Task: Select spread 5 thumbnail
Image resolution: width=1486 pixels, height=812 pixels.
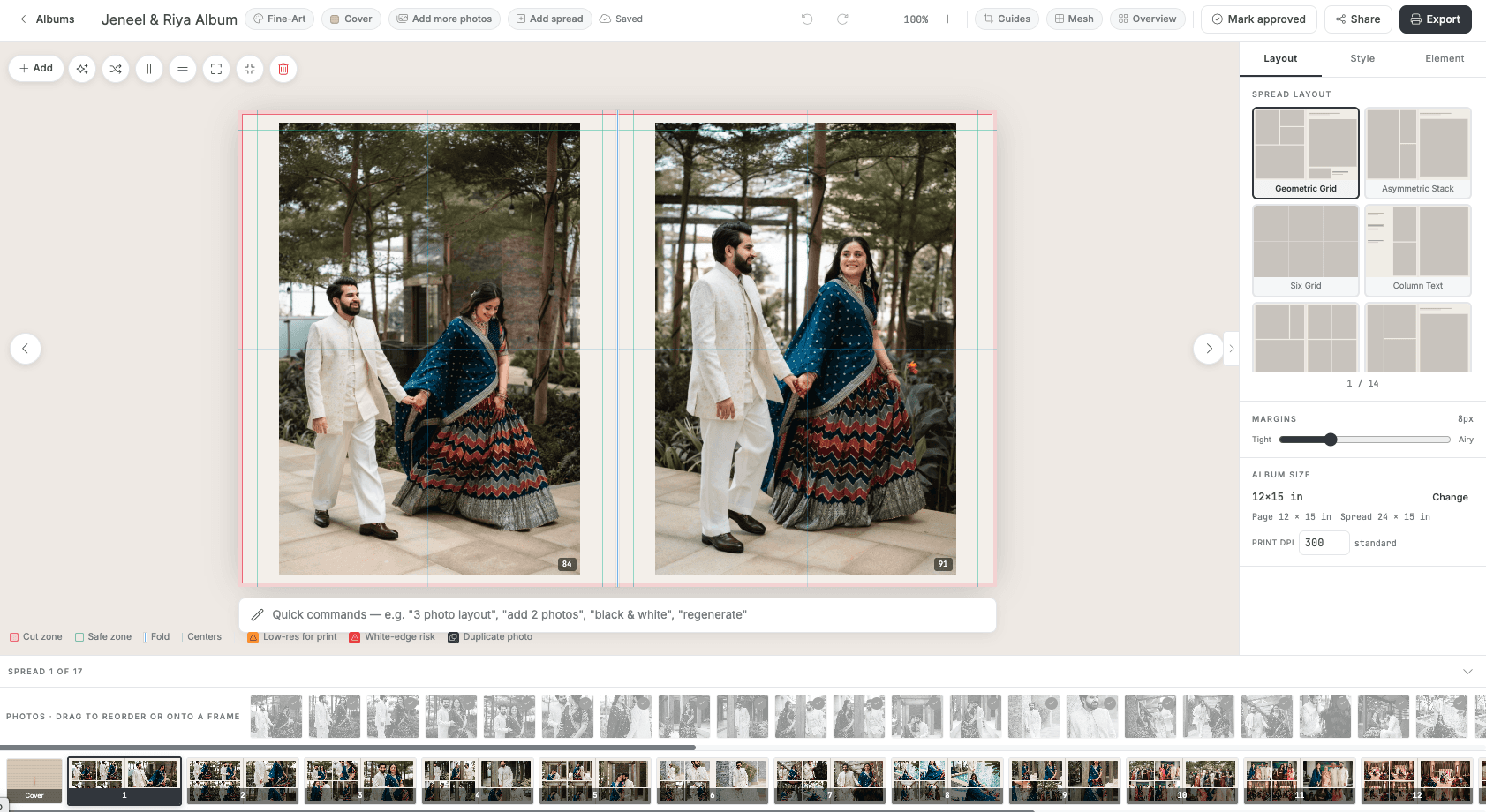Action: click(x=595, y=781)
